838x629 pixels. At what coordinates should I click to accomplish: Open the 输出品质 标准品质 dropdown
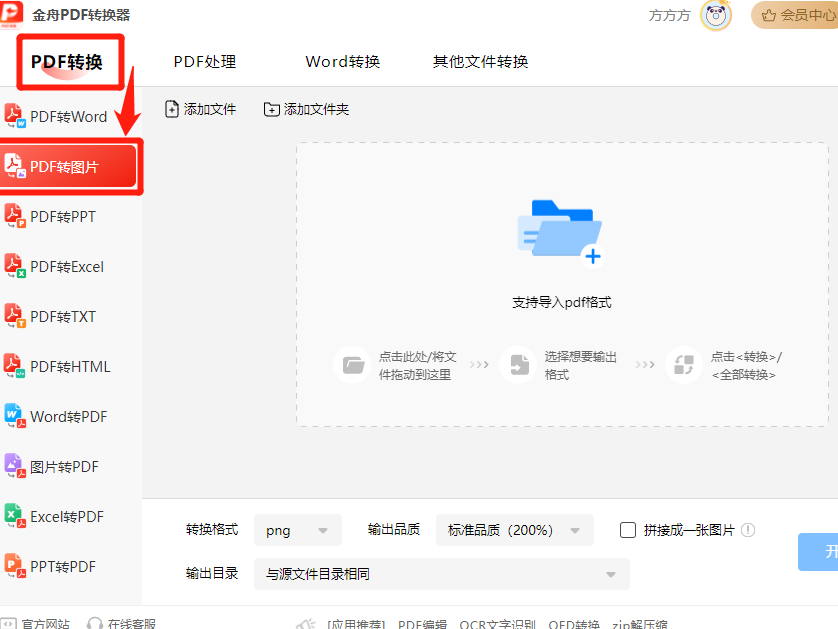coord(515,530)
